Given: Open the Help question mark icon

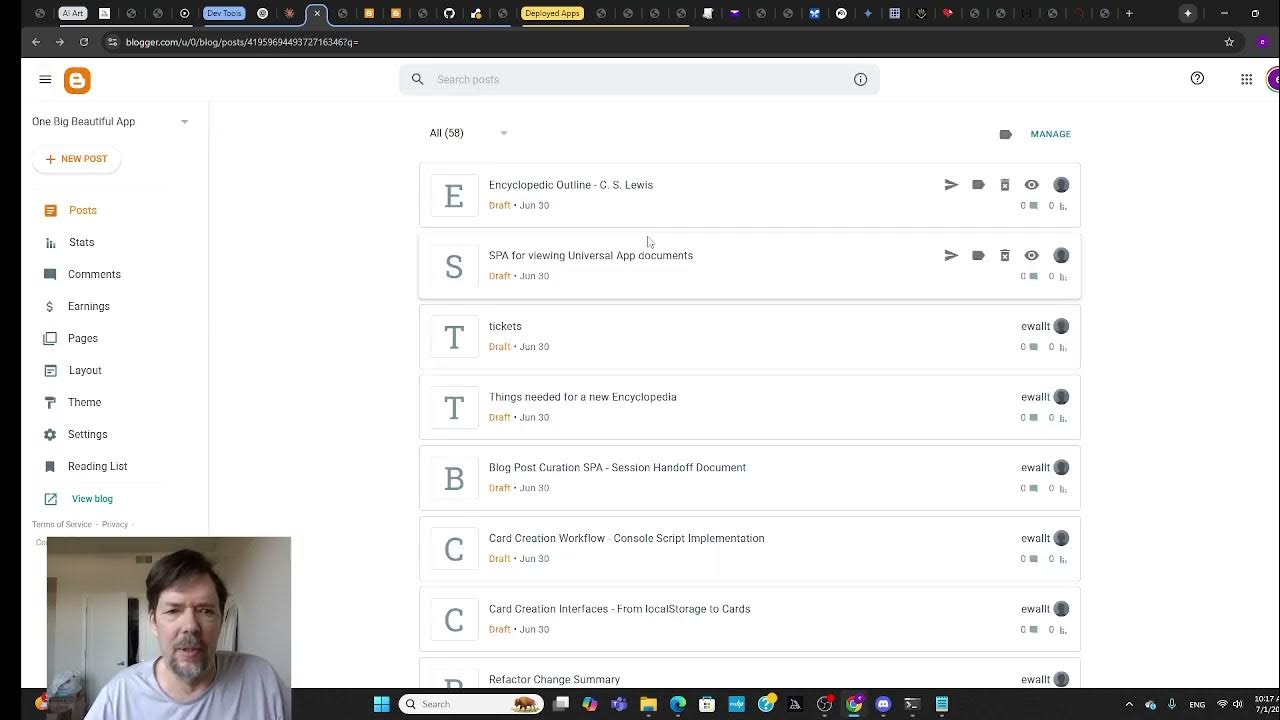Looking at the screenshot, I should point(1197,79).
